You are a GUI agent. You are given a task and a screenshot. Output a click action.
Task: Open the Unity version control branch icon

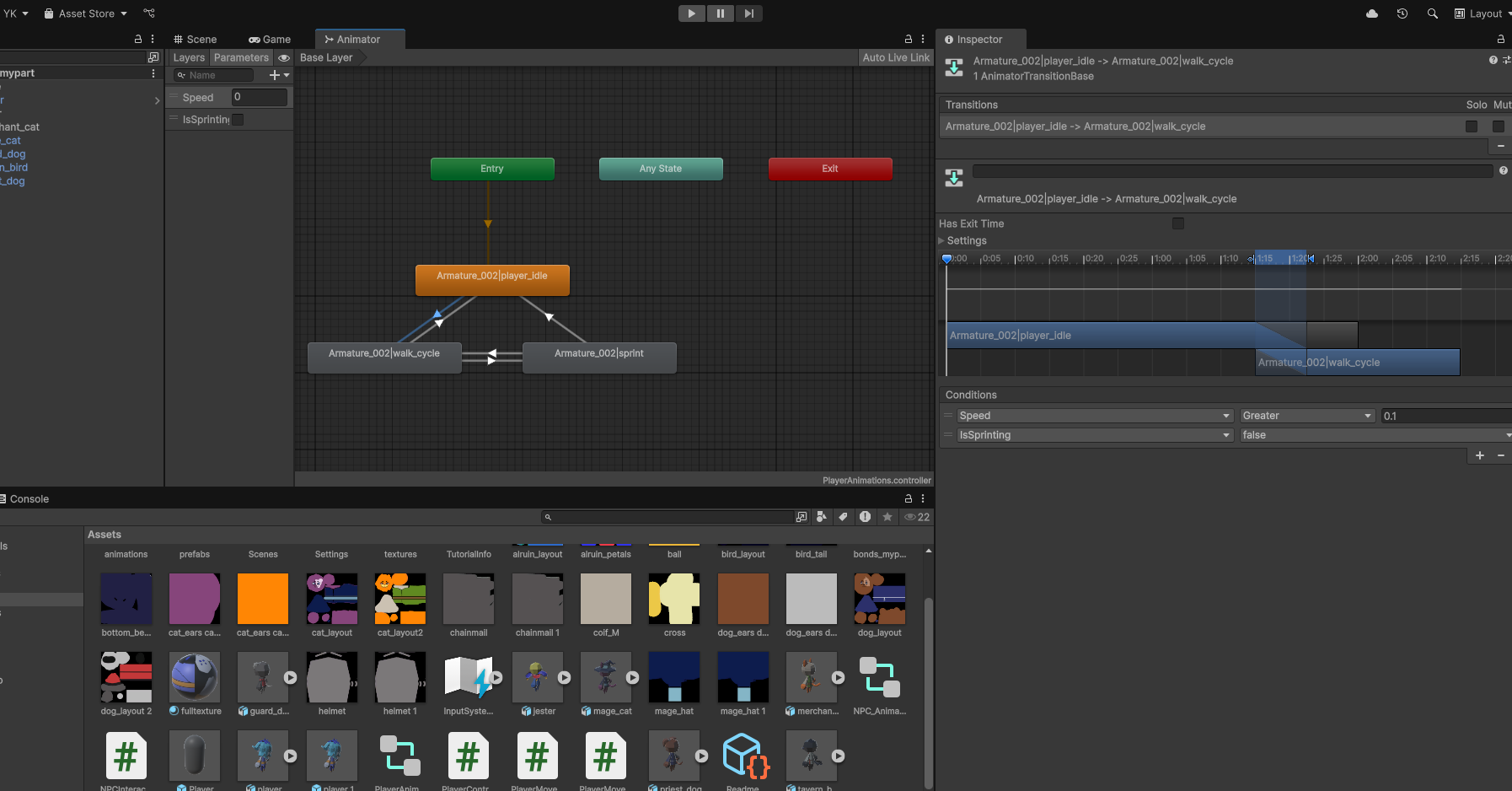[x=148, y=13]
